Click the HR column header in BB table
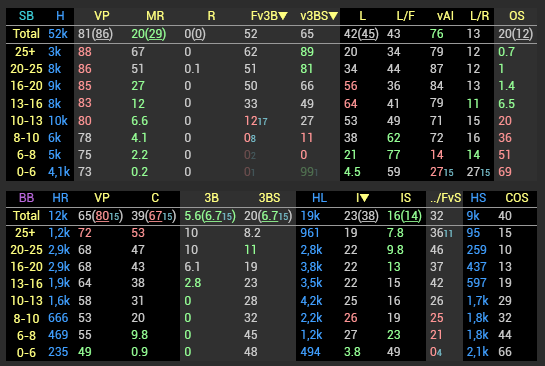 pyautogui.click(x=60, y=198)
